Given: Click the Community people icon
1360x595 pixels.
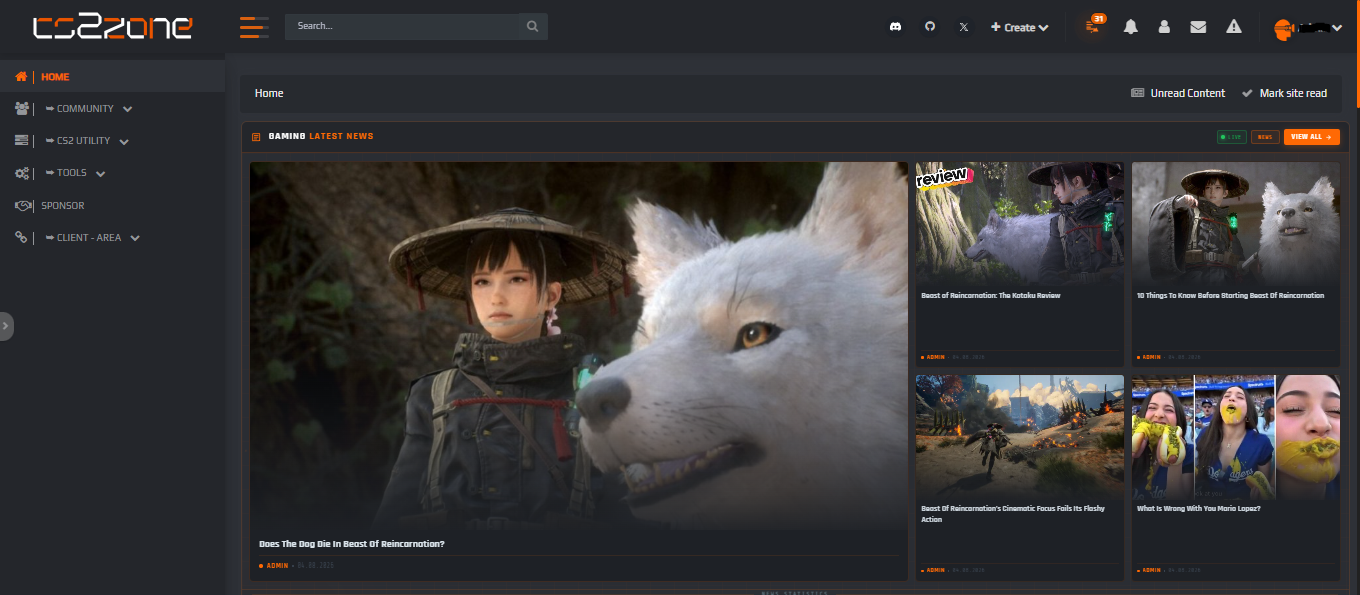Looking at the screenshot, I should [22, 108].
